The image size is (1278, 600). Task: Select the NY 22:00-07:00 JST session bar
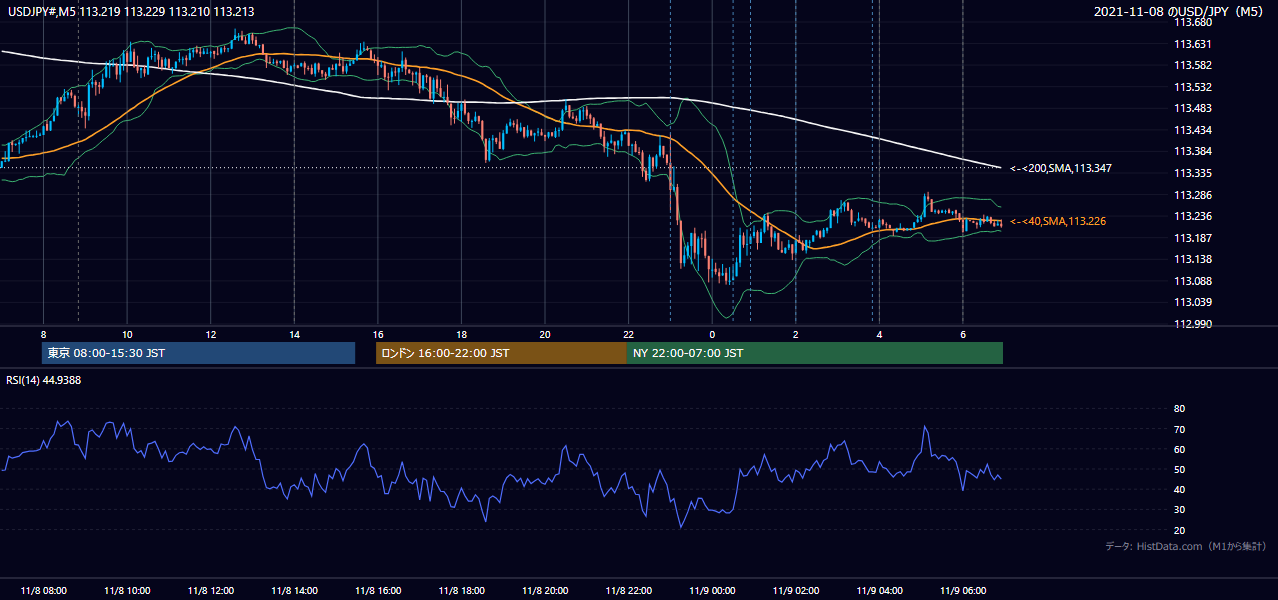(x=815, y=353)
